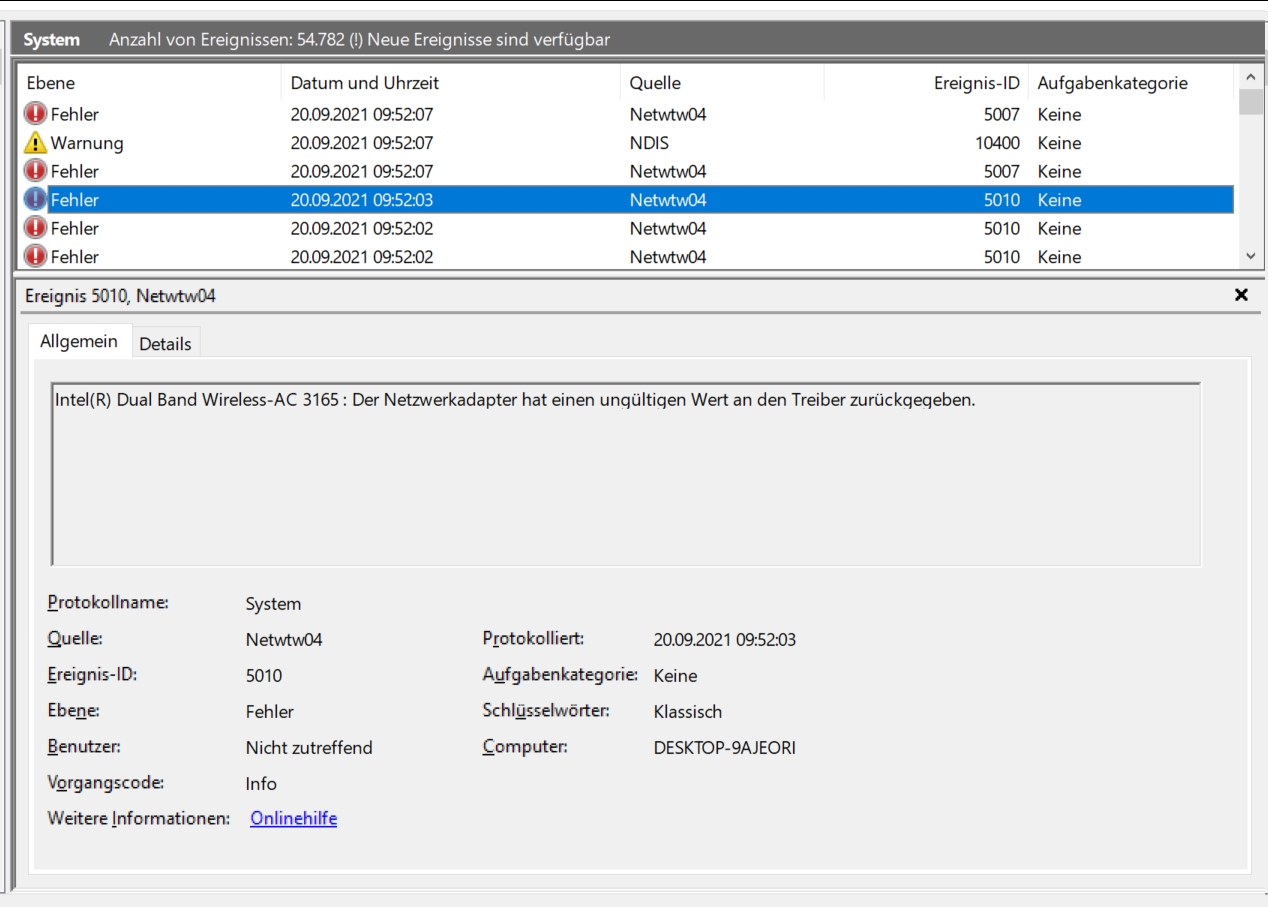Sort by the Quelle column header
Viewport: 1268px width, 907px height.
click(722, 83)
